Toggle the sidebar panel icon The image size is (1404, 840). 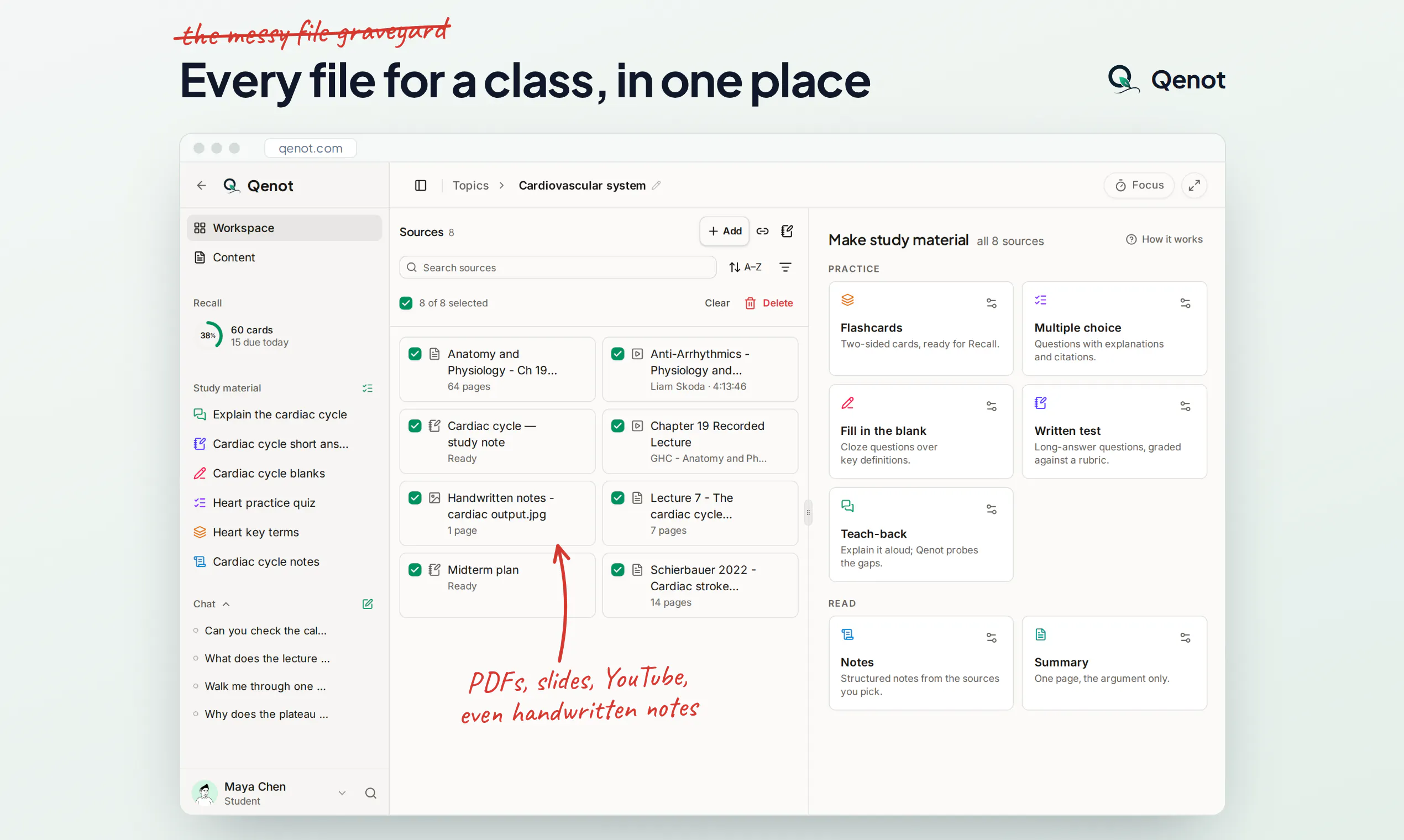click(420, 185)
